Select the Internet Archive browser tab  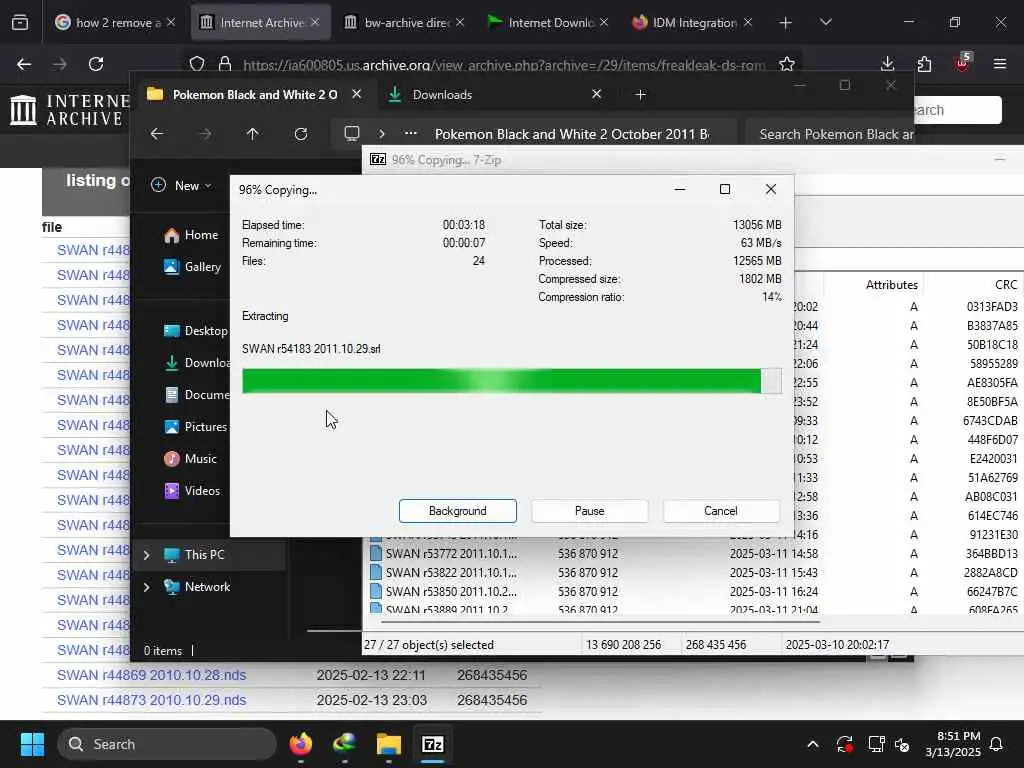(260, 23)
